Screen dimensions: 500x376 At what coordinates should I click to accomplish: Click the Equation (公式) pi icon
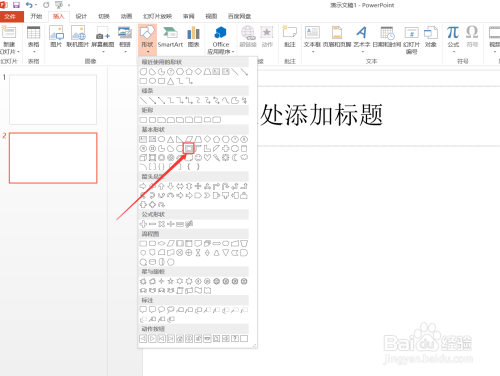click(x=453, y=32)
